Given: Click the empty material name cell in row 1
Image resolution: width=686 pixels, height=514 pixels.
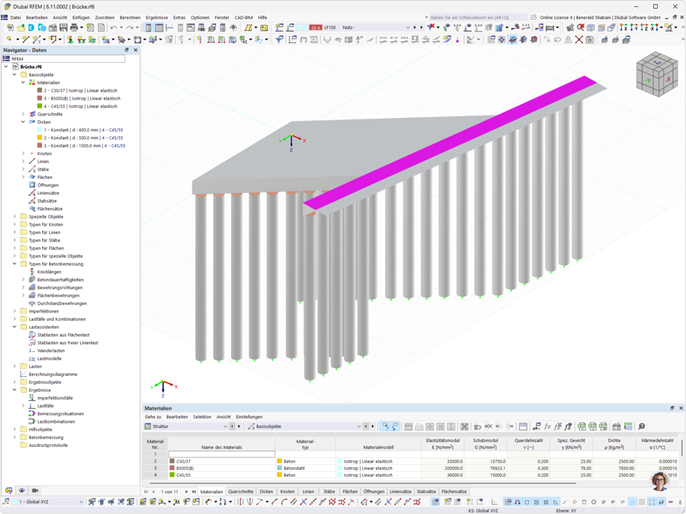Looking at the screenshot, I should coord(222,454).
